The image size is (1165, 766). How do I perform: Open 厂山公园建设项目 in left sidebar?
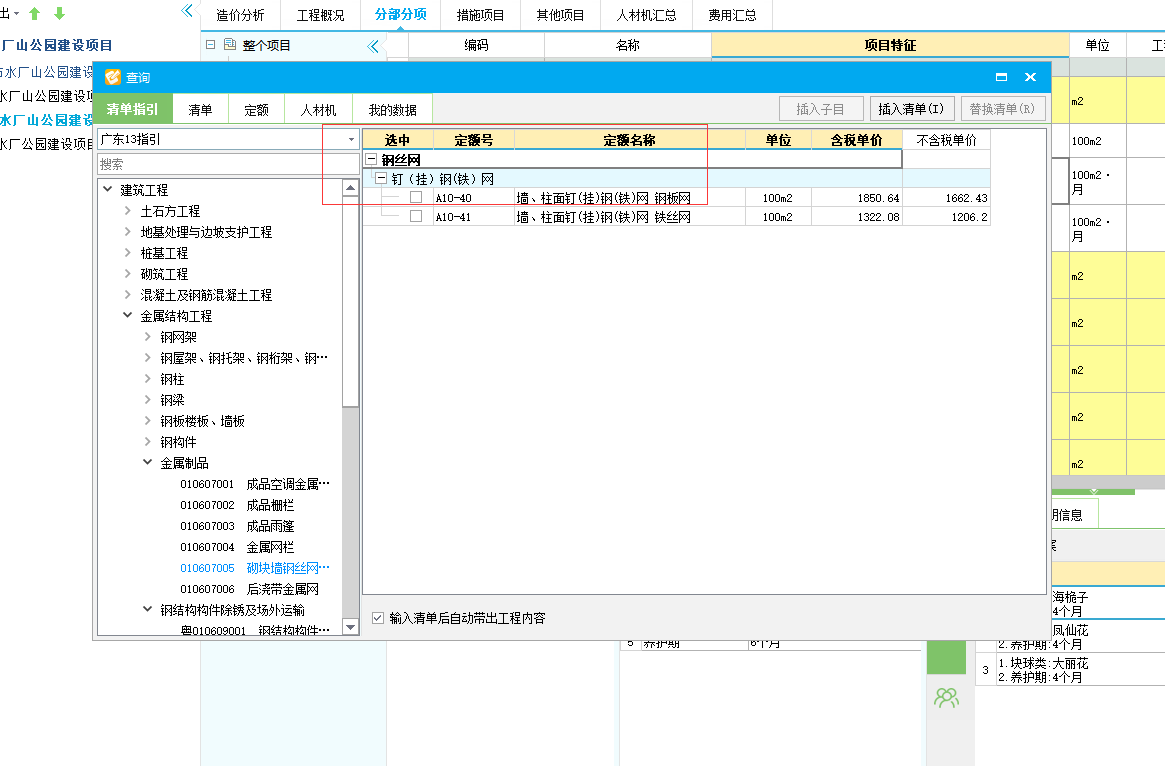[x=56, y=45]
